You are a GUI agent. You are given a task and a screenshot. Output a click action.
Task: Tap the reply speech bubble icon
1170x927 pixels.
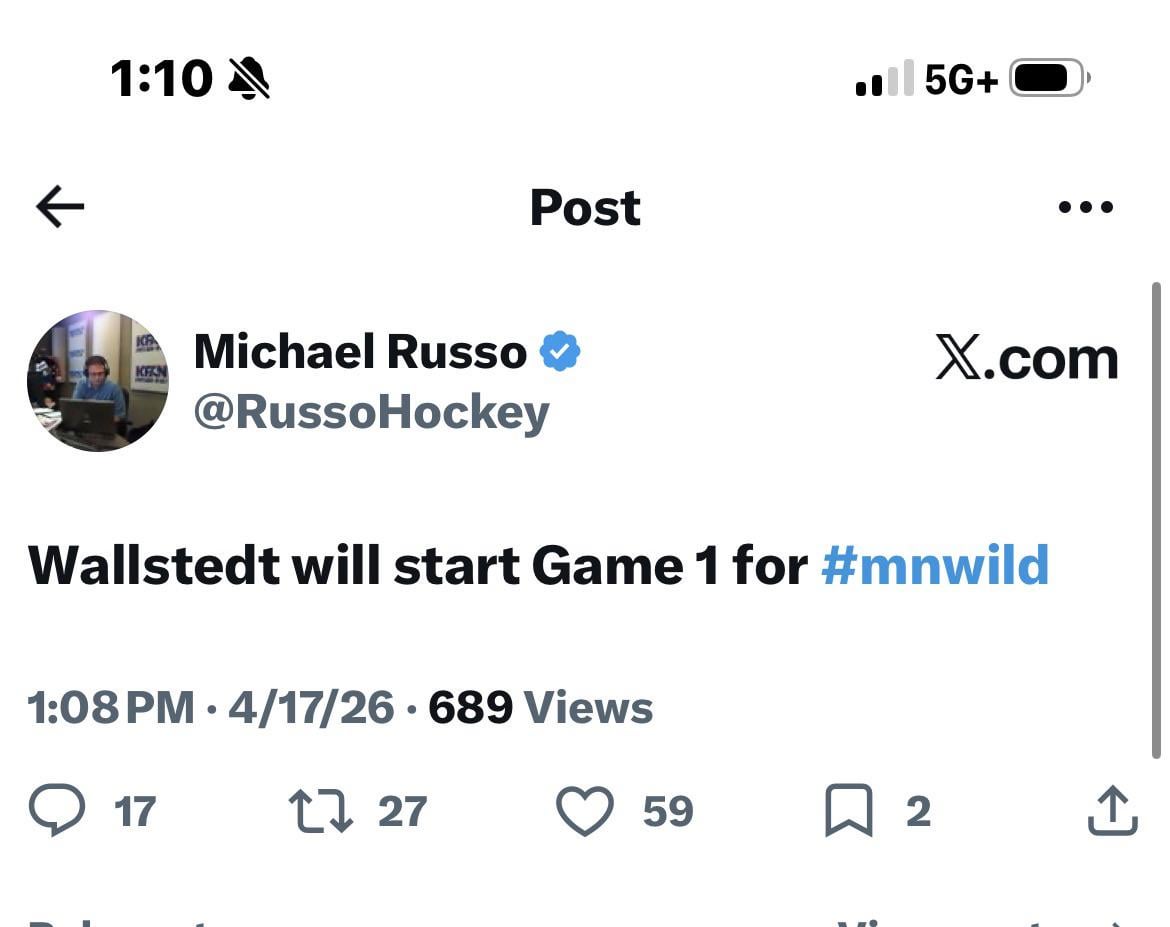[x=57, y=810]
